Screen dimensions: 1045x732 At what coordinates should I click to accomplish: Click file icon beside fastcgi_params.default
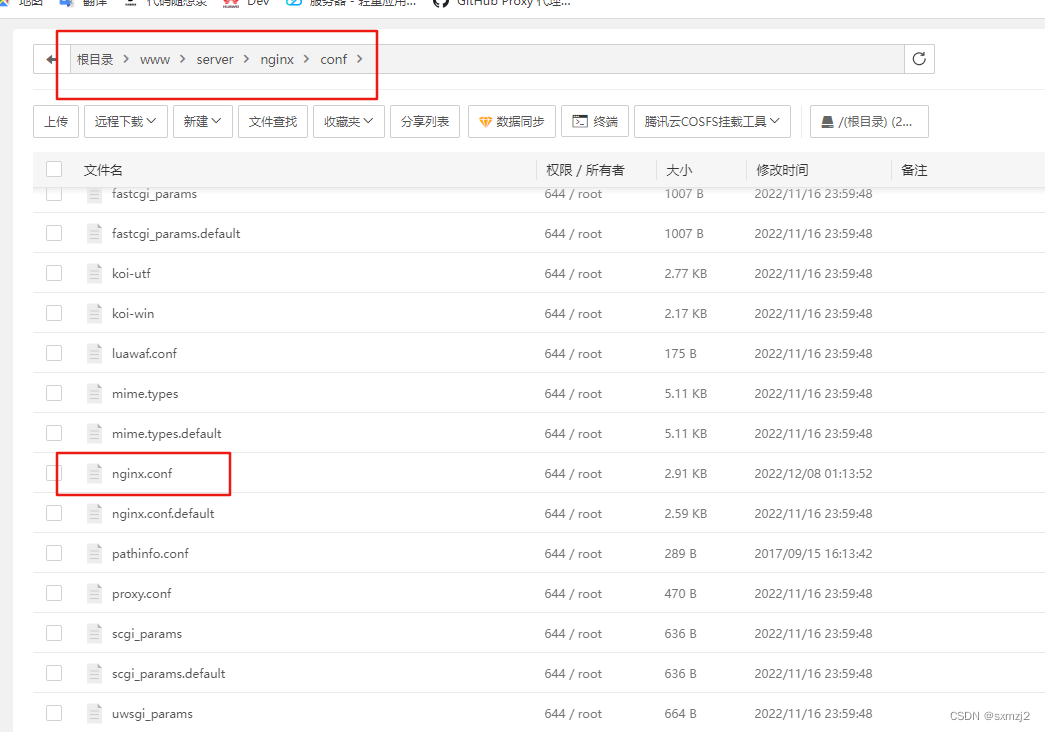pos(95,233)
